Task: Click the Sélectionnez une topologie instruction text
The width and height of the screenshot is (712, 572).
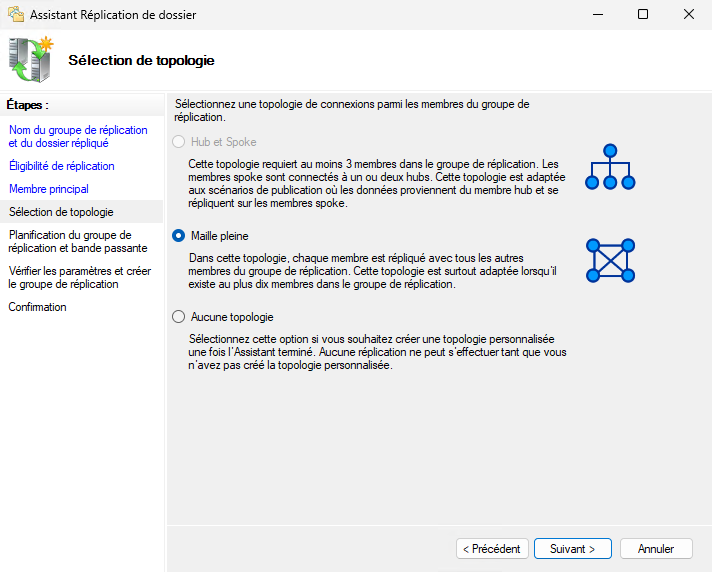Action: [x=352, y=110]
